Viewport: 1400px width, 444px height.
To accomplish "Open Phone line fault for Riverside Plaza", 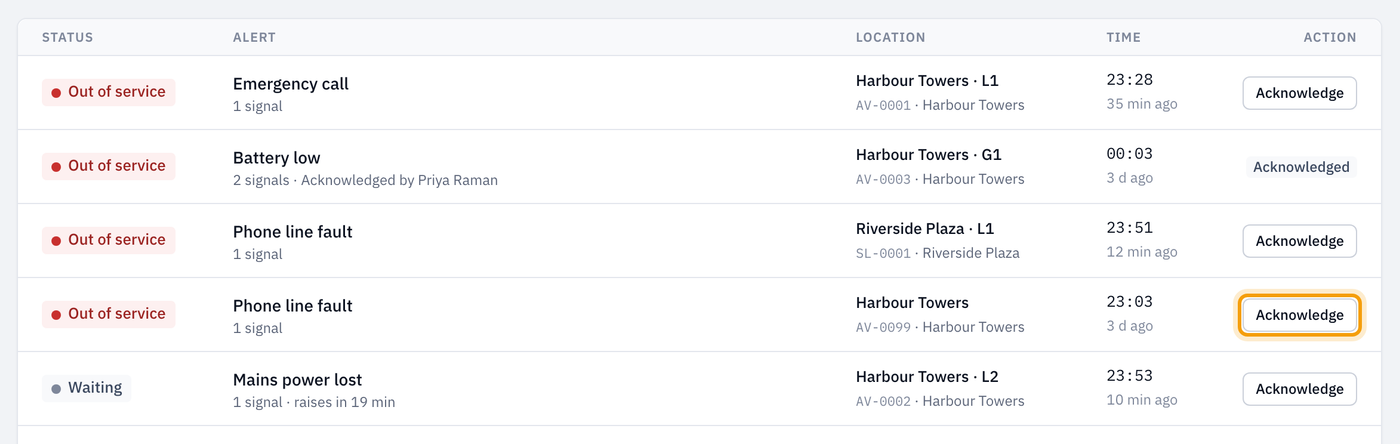I will [x=293, y=232].
